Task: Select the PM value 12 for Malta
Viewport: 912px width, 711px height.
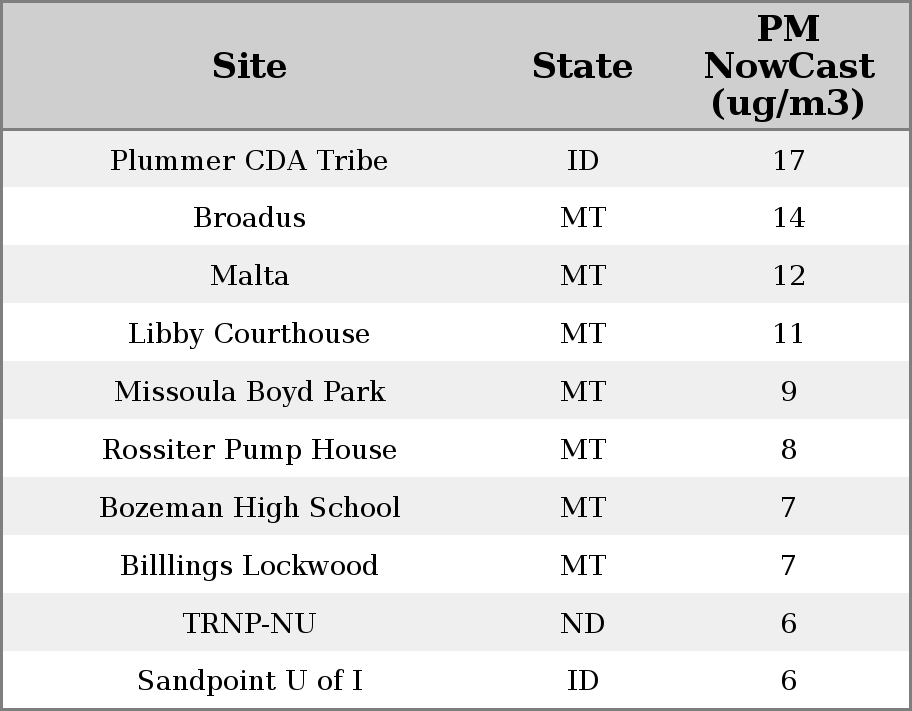Action: coord(788,276)
